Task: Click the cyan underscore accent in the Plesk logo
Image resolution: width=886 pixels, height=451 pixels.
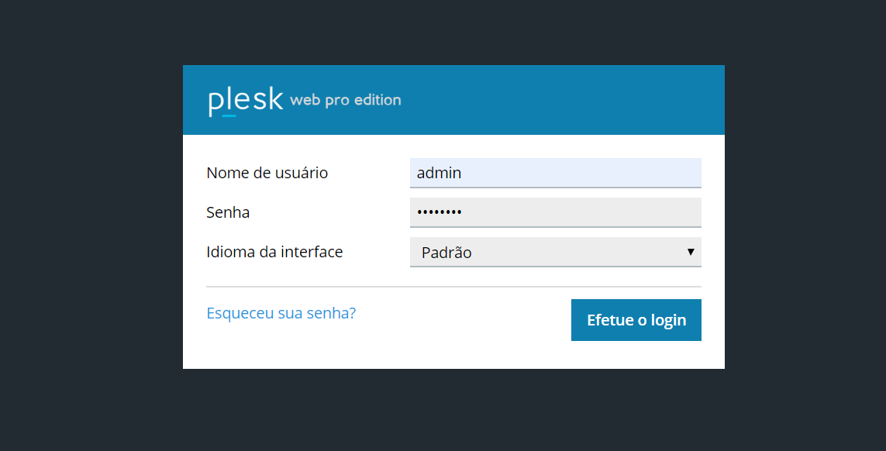Action: coord(229,115)
